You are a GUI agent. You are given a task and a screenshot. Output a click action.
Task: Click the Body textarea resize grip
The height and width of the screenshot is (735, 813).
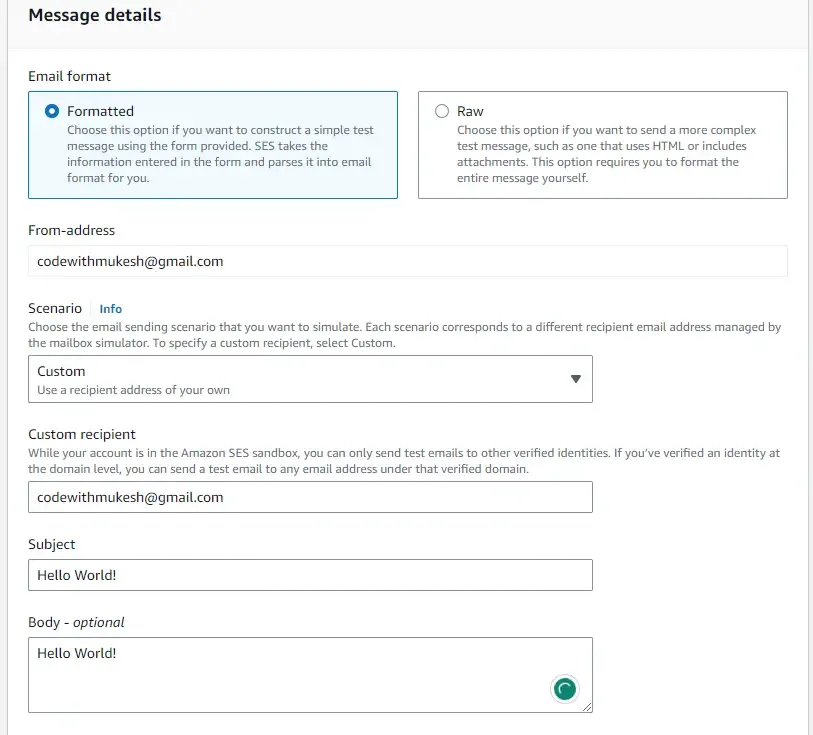click(588, 709)
